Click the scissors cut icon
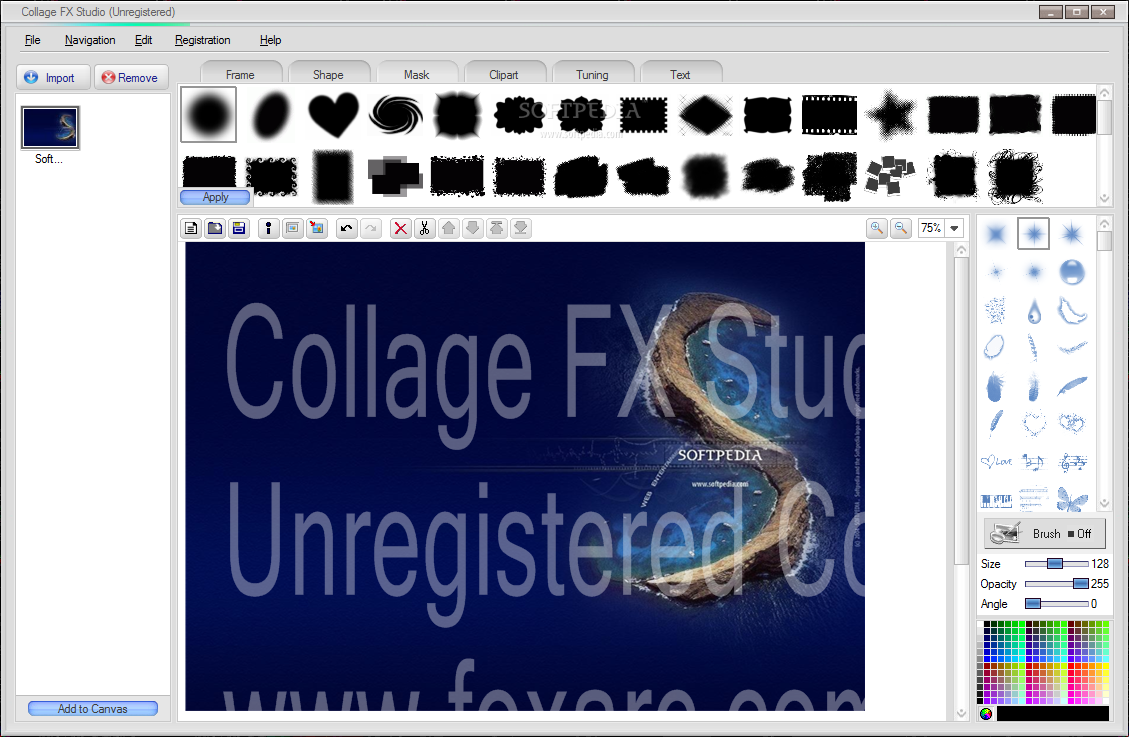Viewport: 1129px width, 737px height. click(425, 228)
